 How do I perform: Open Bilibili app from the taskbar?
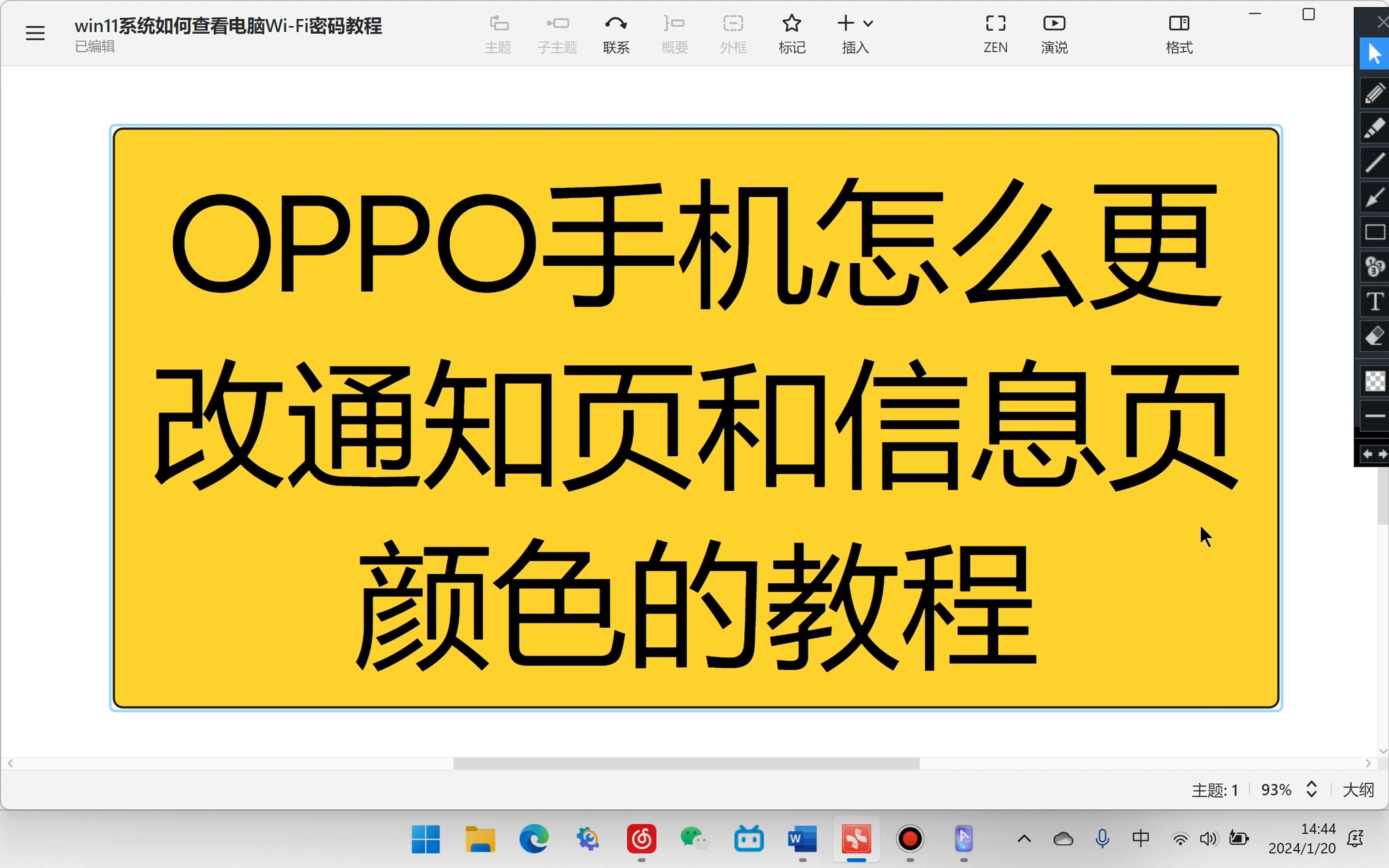(749, 839)
